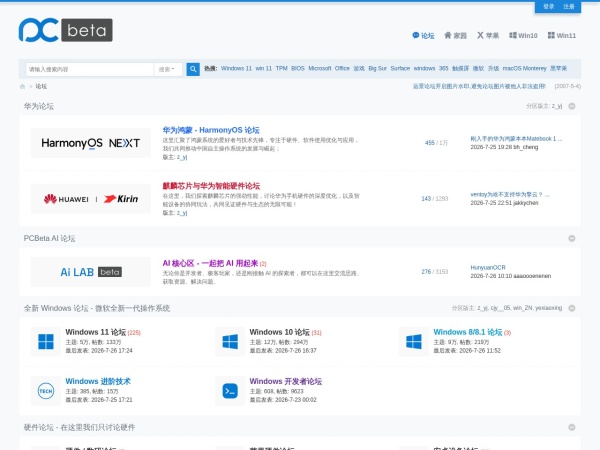Collapse the 硬件论坛 section
This screenshot has width=600, height=450.
pos(572,427)
